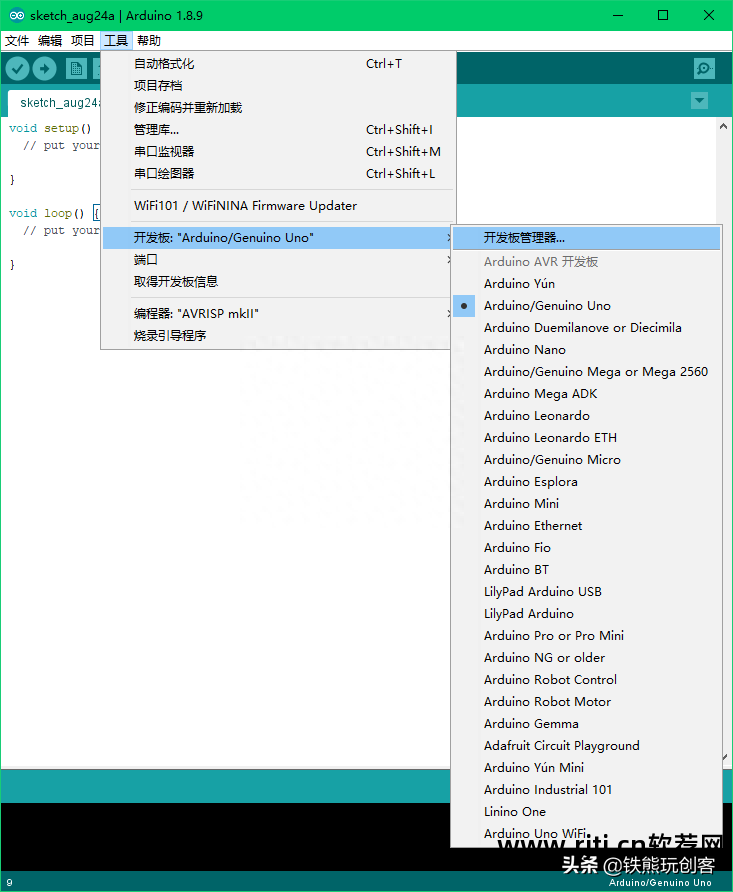The width and height of the screenshot is (733, 892).
Task: Select Arduino Duemilanove or Diecimila board
Action: (x=586, y=328)
